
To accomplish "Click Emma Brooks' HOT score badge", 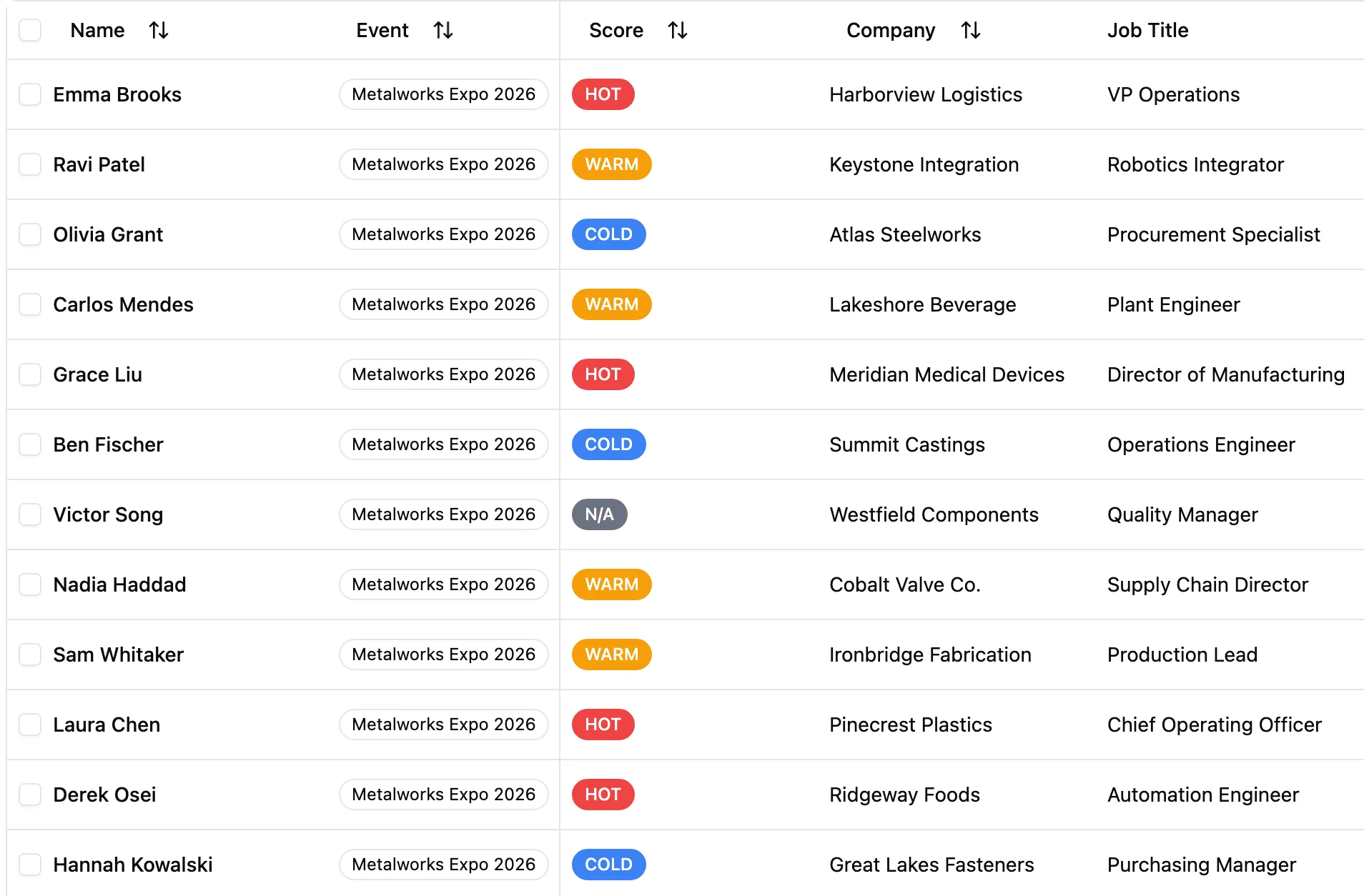I will (603, 94).
